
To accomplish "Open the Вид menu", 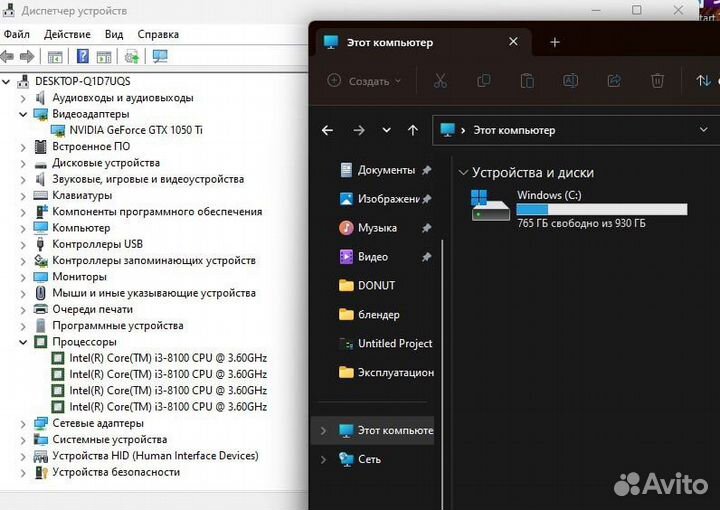I will tap(114, 34).
